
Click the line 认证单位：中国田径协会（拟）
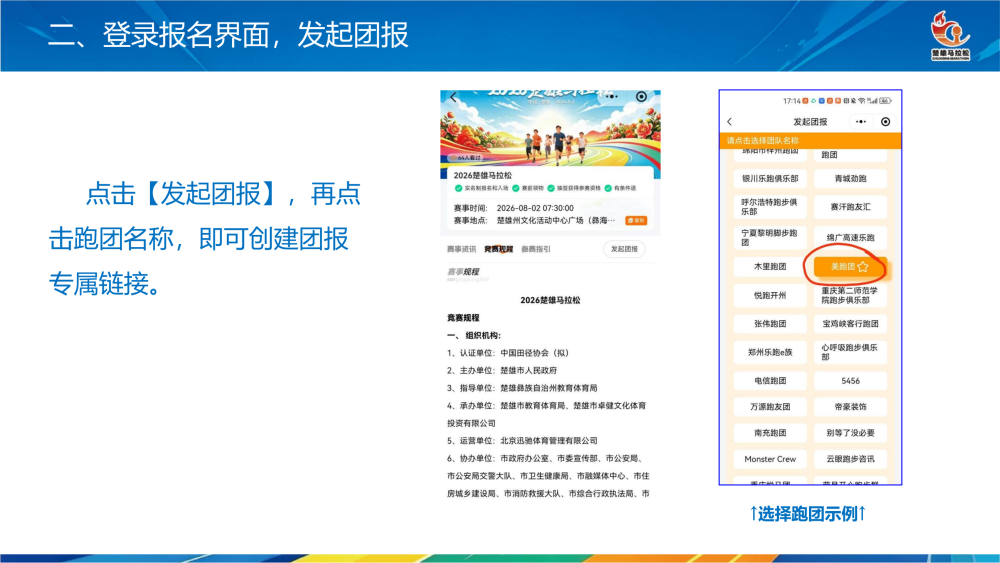[508, 353]
